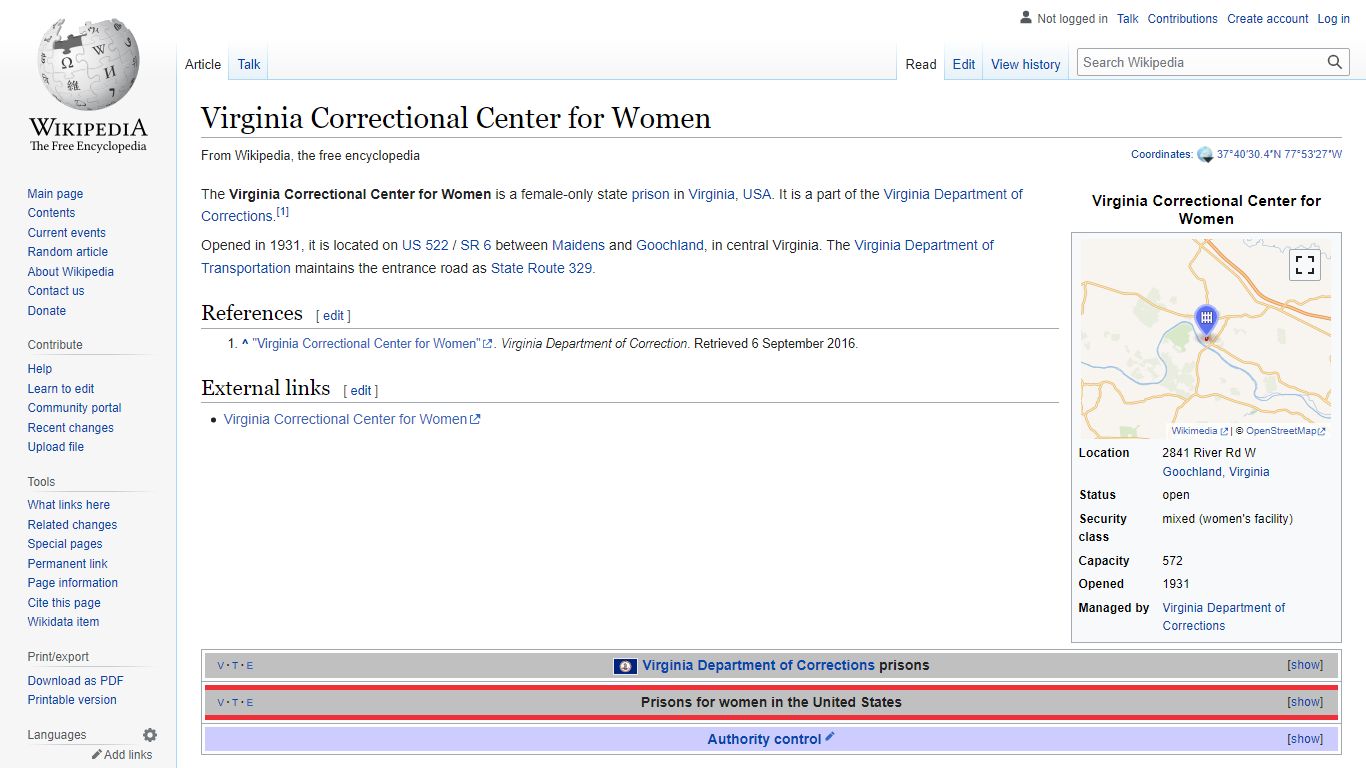Viewport: 1366px width, 768px height.
Task: Click the Add links pencil icon
Action: click(97, 755)
